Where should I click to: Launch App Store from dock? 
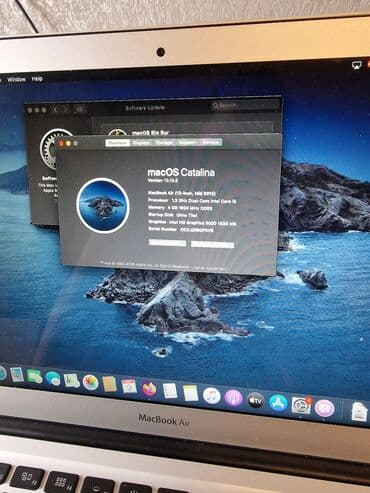[x=278, y=403]
